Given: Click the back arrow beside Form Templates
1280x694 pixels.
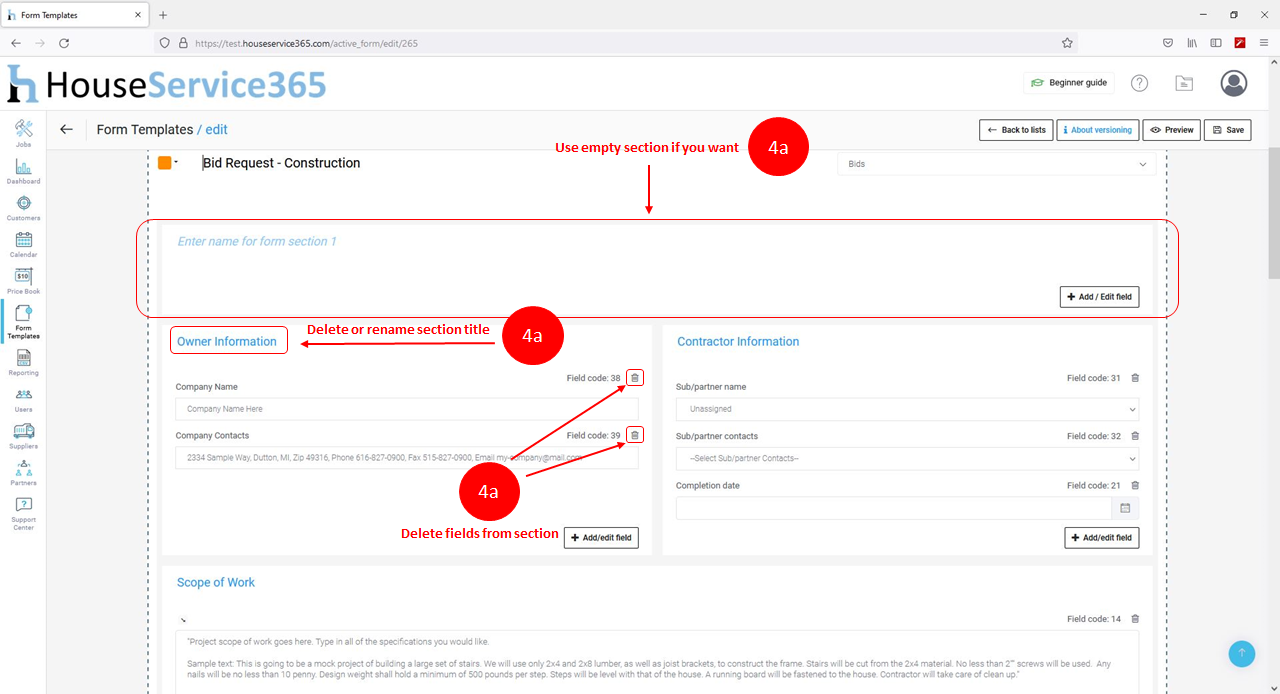Looking at the screenshot, I should [66, 129].
